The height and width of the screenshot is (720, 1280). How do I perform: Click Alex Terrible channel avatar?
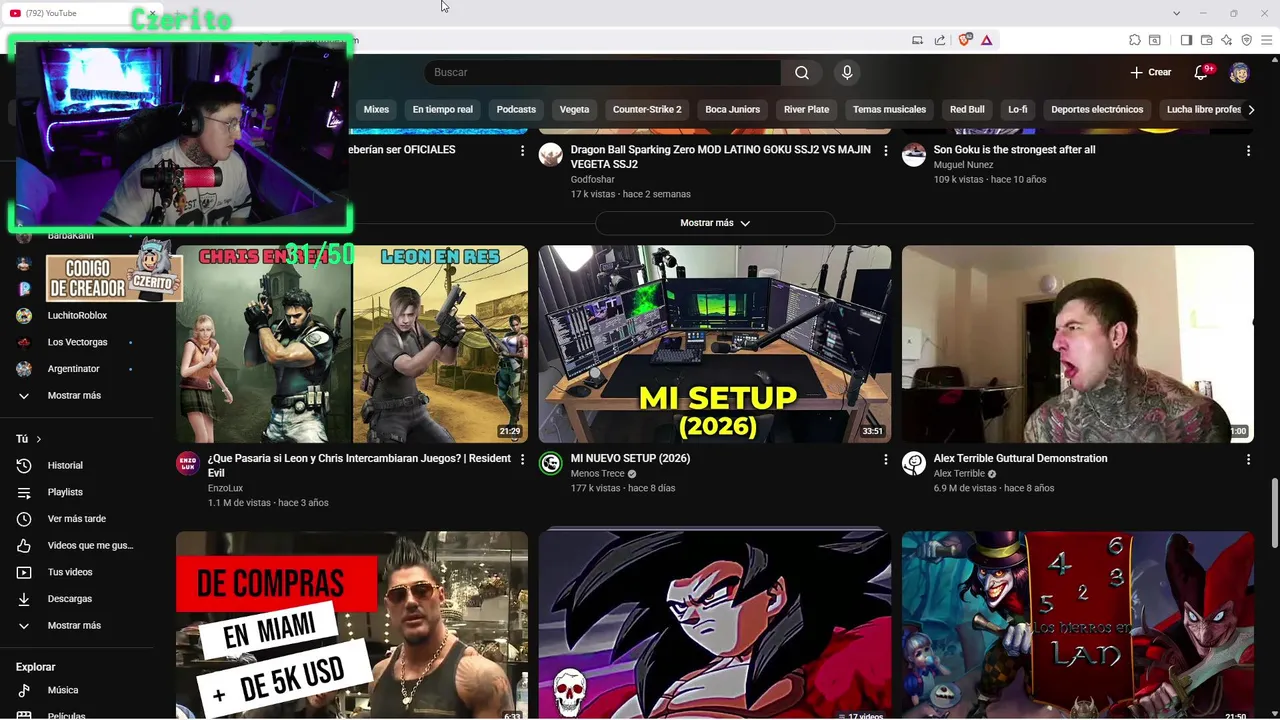pos(914,463)
